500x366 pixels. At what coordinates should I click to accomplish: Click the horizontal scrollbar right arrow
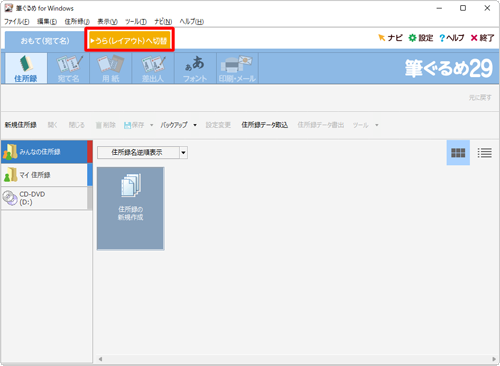[494, 359]
